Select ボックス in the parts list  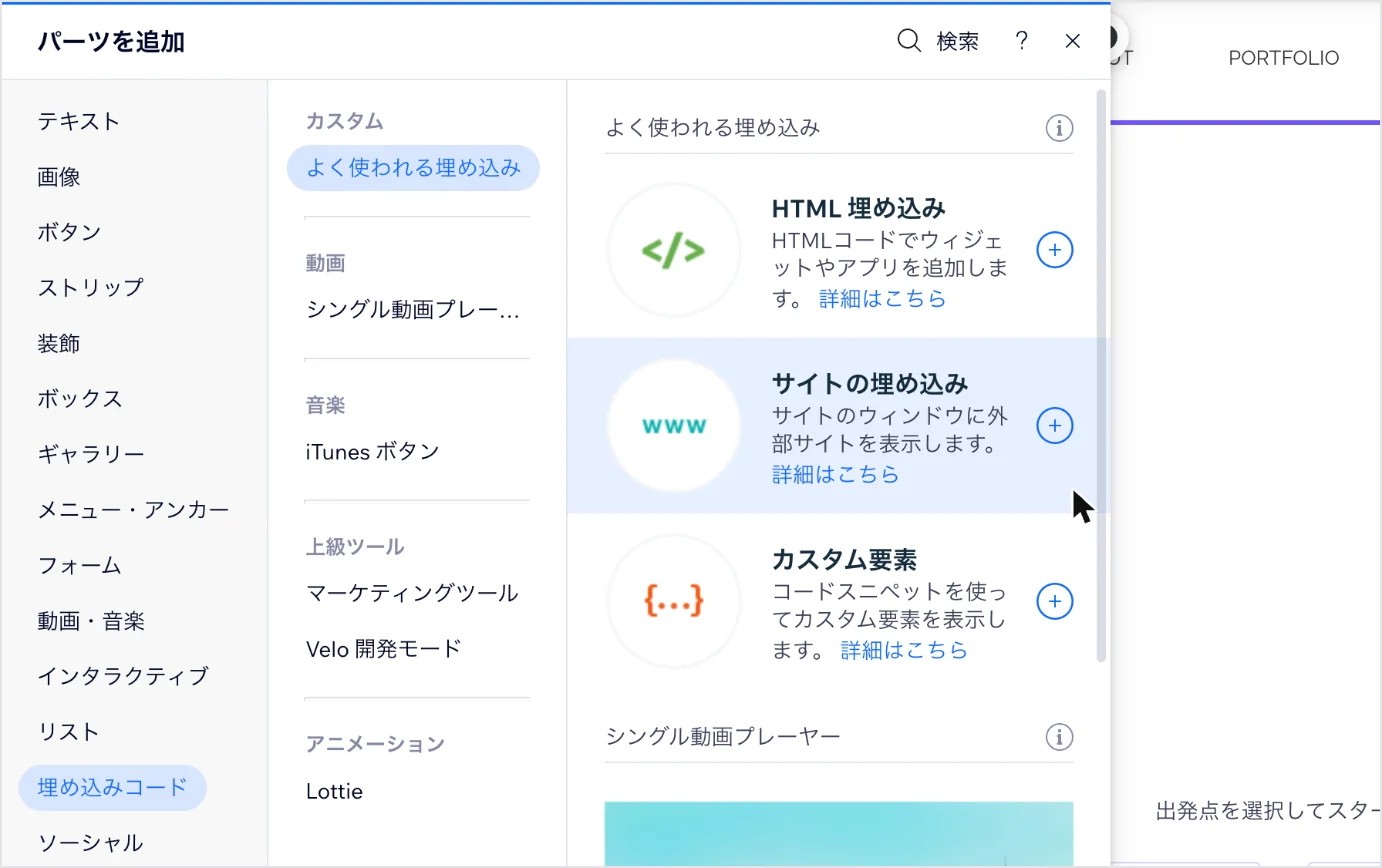click(x=80, y=398)
